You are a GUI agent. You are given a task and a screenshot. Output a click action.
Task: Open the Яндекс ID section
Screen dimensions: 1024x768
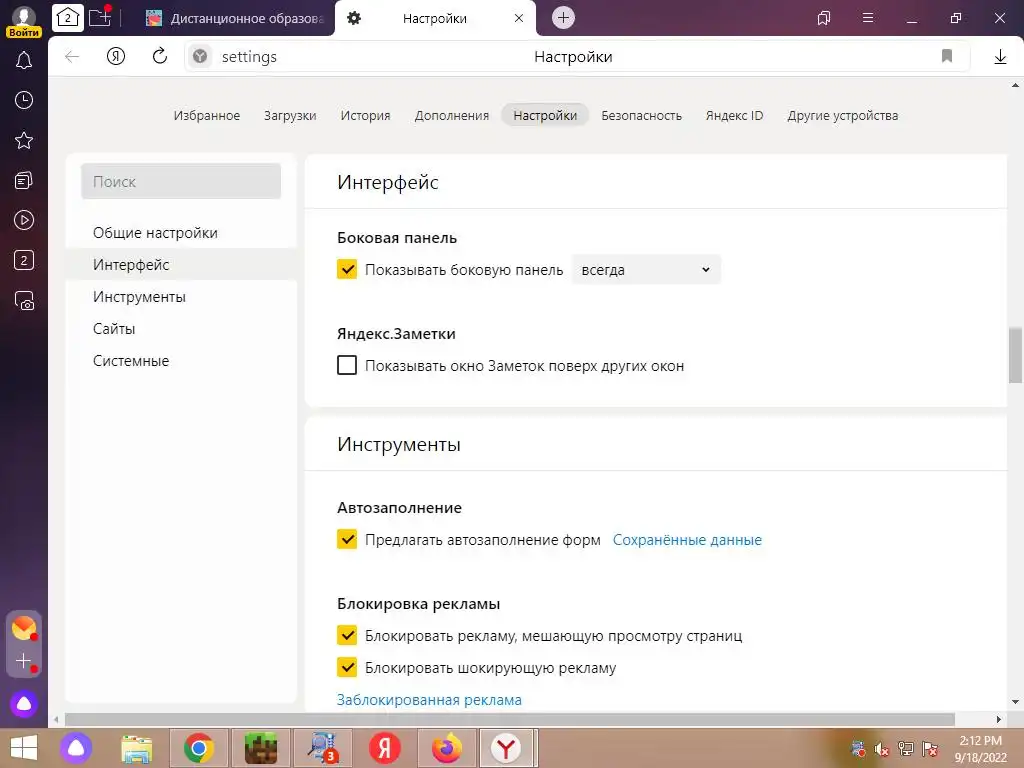tap(735, 116)
